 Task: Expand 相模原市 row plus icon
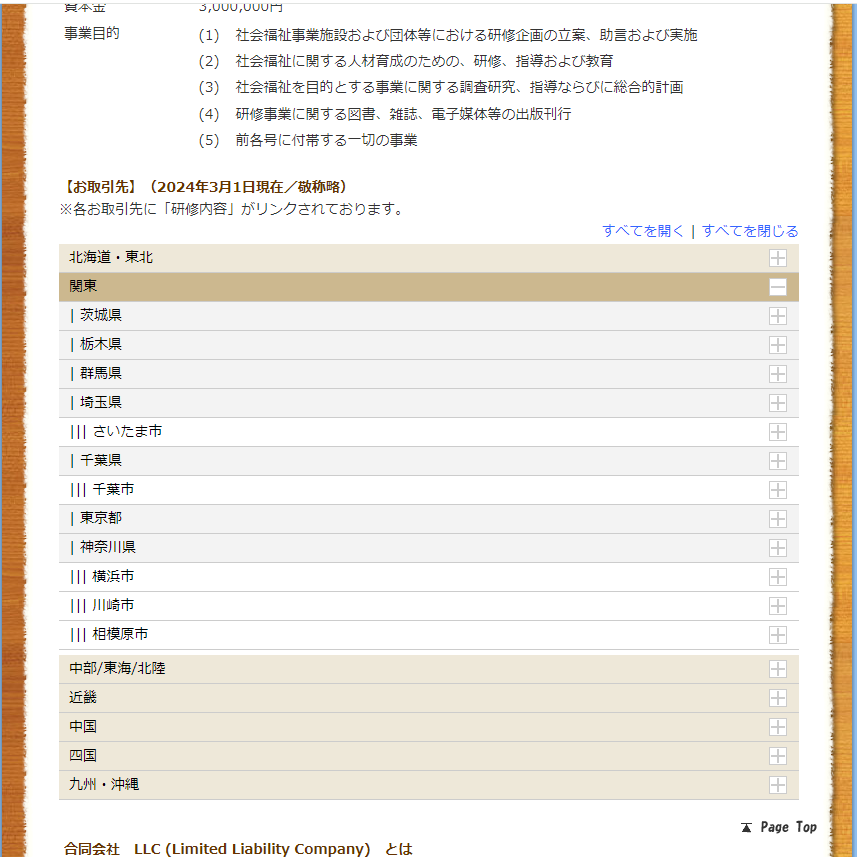click(777, 635)
